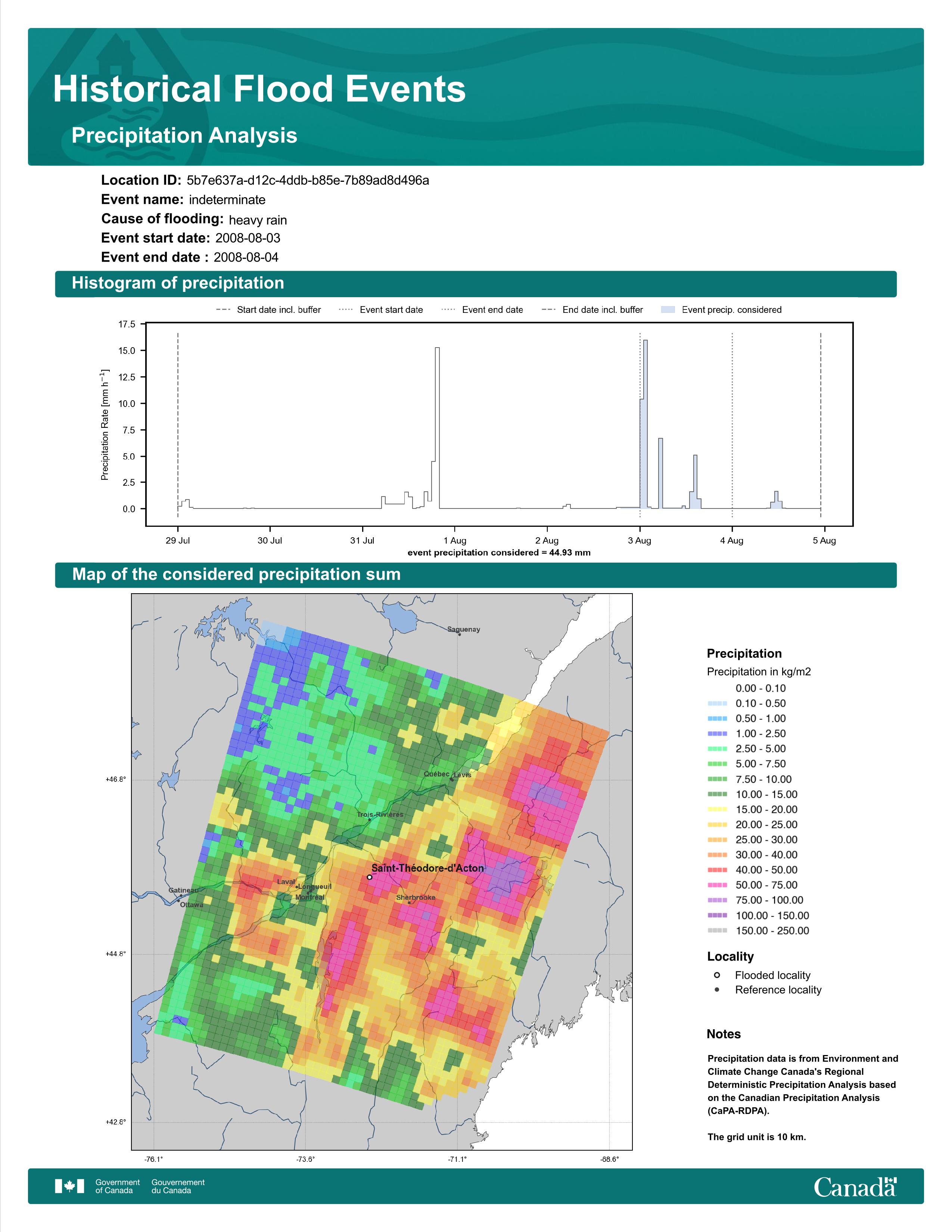Click the 15.00 - 20.00 legend color swatch
Image resolution: width=952 pixels, height=1232 pixels.
tap(718, 809)
